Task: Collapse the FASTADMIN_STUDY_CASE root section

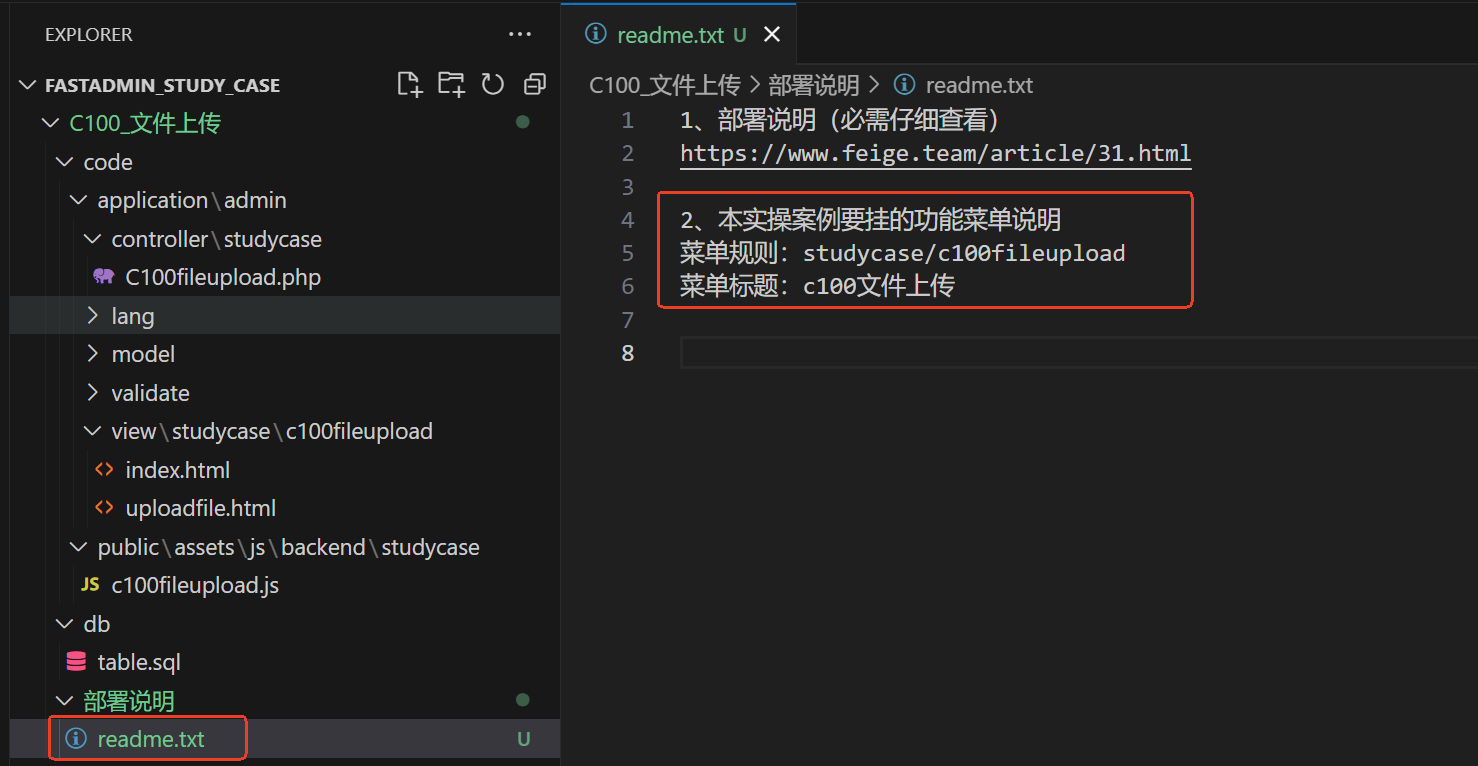Action: 28,85
